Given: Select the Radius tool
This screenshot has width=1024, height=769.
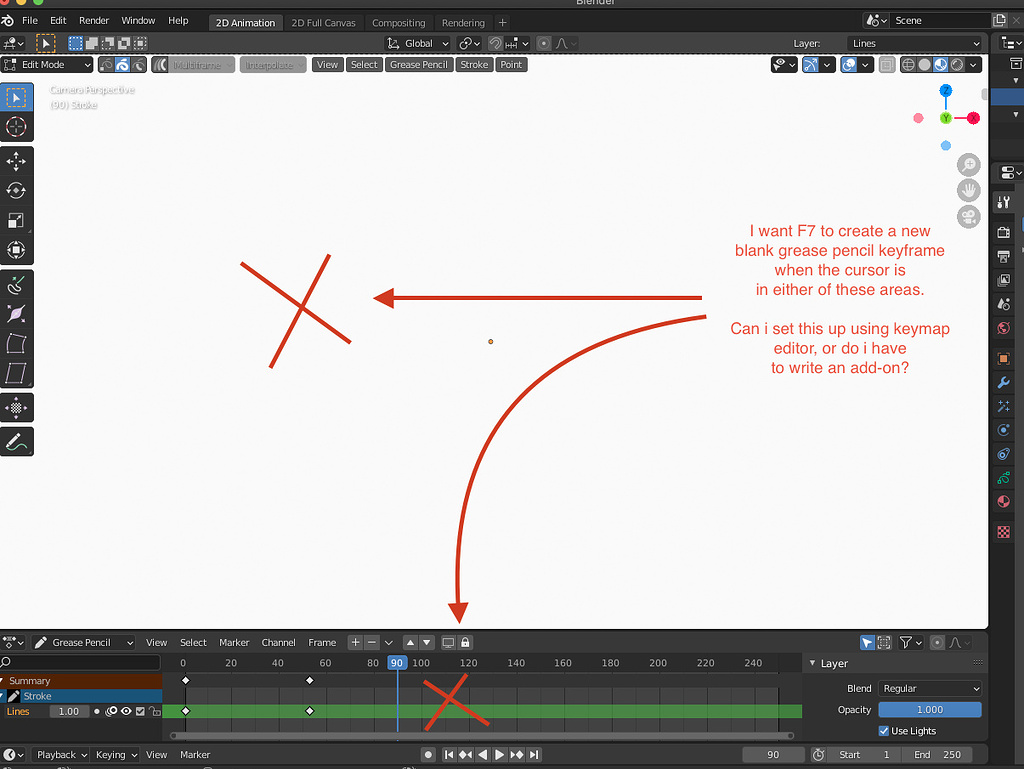Looking at the screenshot, I should 16,314.
